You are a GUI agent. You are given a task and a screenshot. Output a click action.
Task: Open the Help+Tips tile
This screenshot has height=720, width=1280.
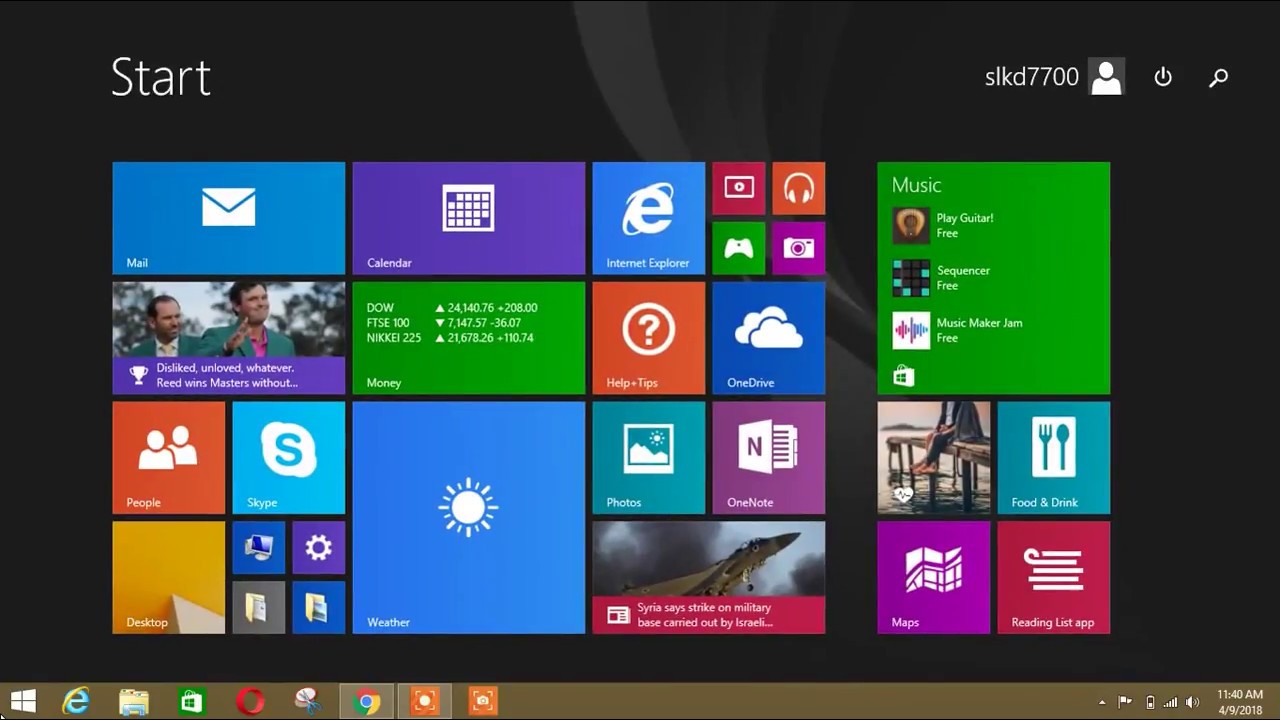648,338
